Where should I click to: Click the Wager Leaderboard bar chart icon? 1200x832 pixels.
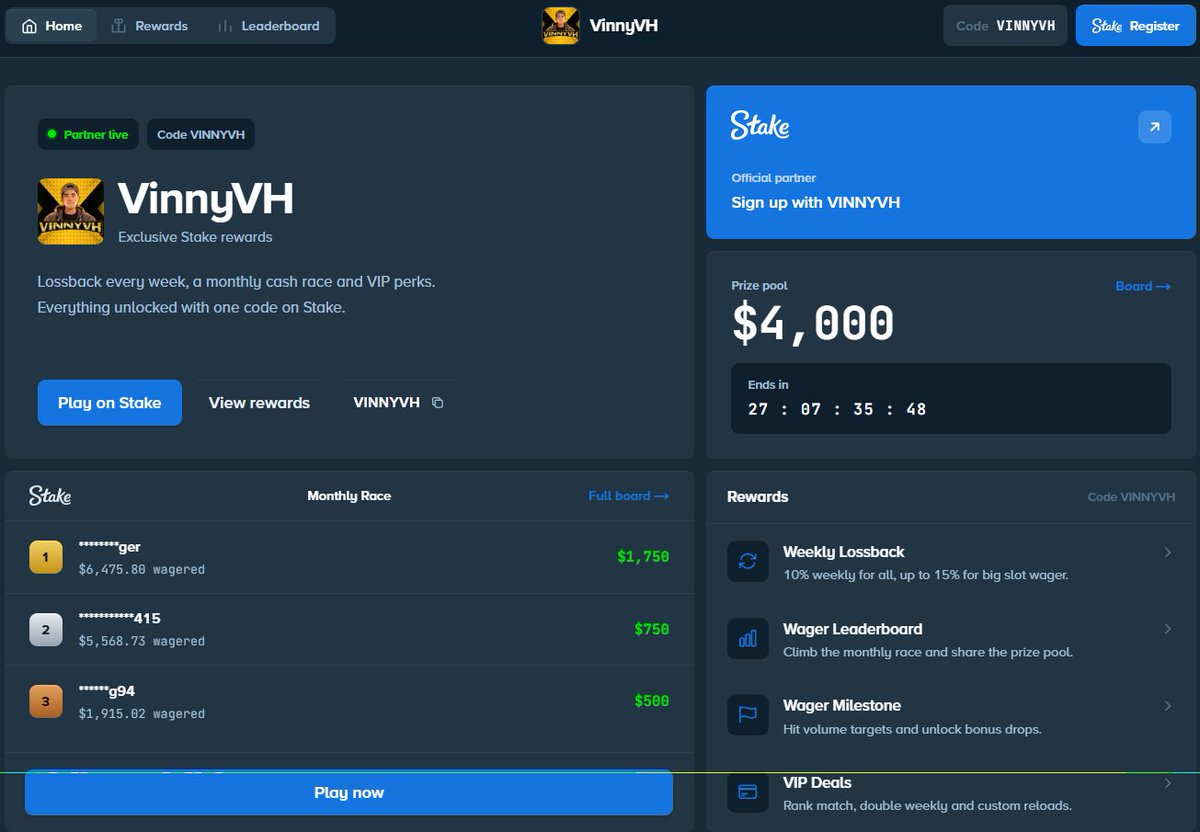(748, 639)
